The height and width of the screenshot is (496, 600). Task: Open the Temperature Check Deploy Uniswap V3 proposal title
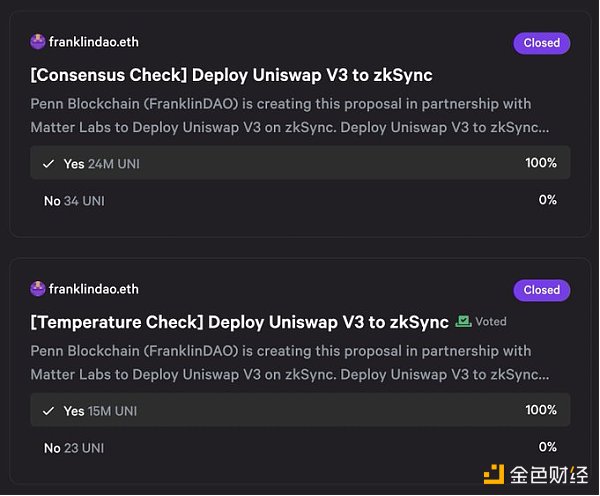click(240, 322)
